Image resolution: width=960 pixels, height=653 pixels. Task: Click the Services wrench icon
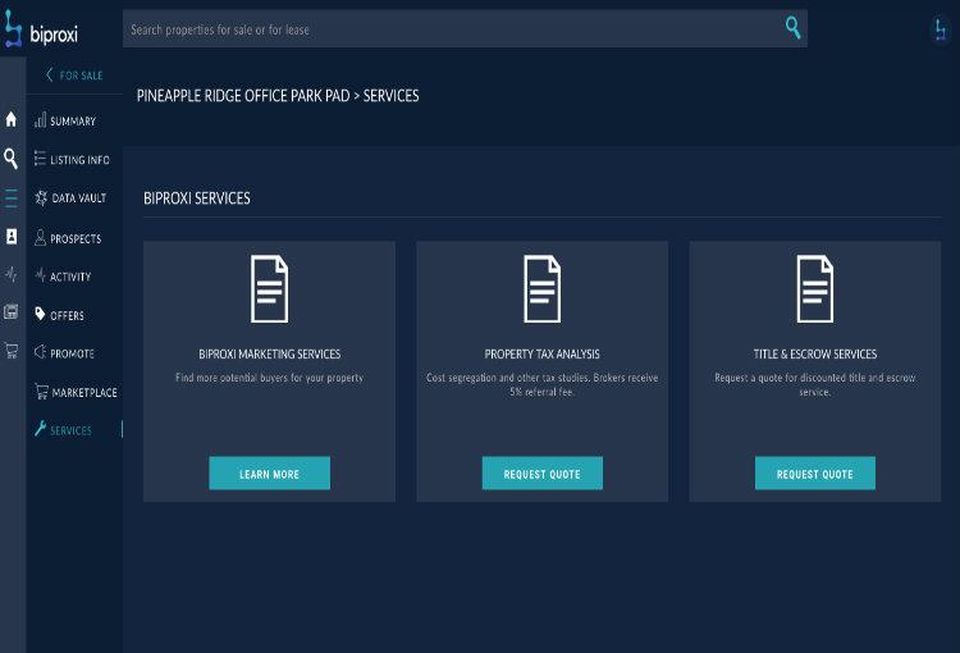coord(40,428)
